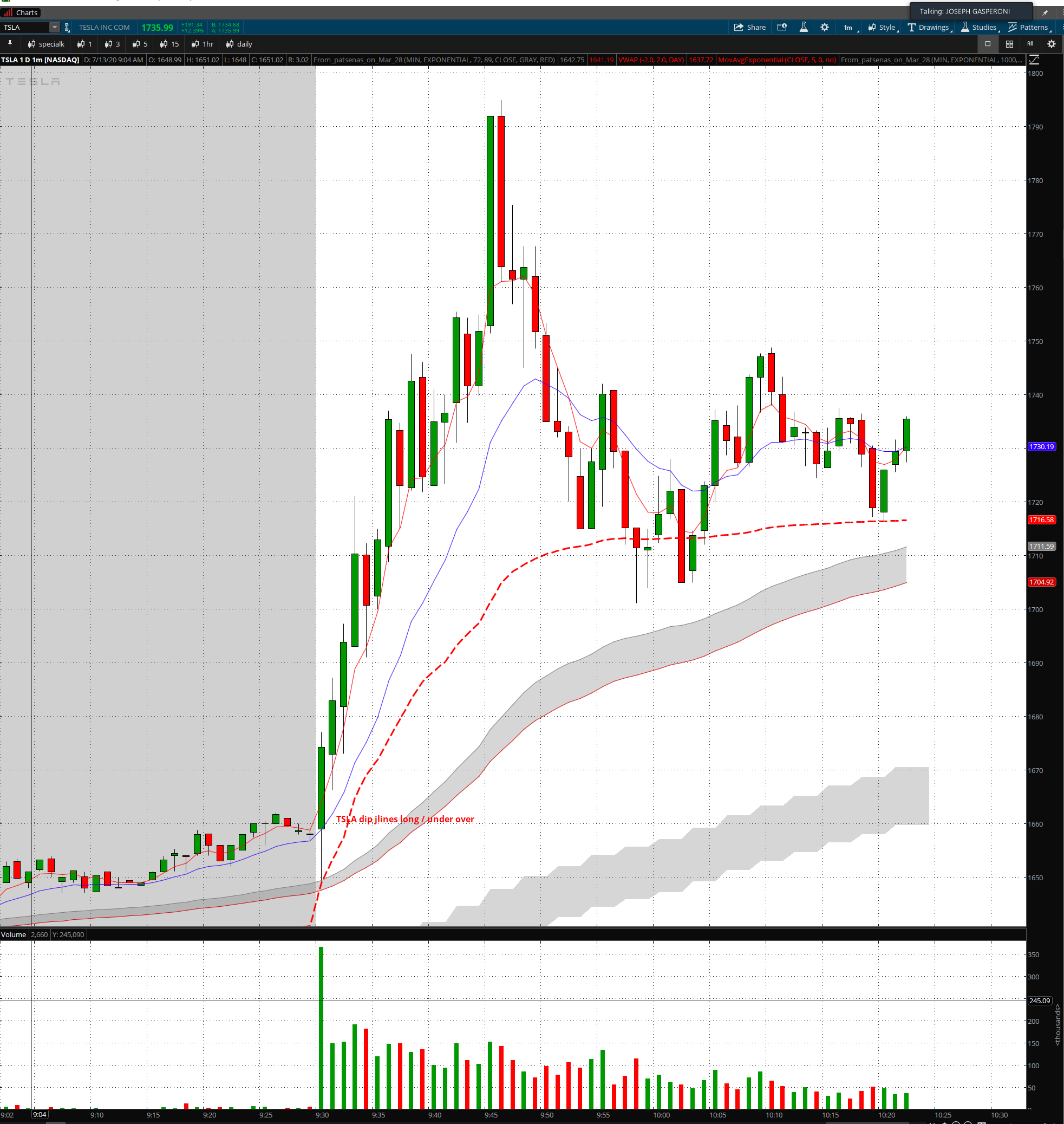The image size is (1064, 1124).
Task: Click the curve toggle icon above price axis
Action: pos(1034,60)
